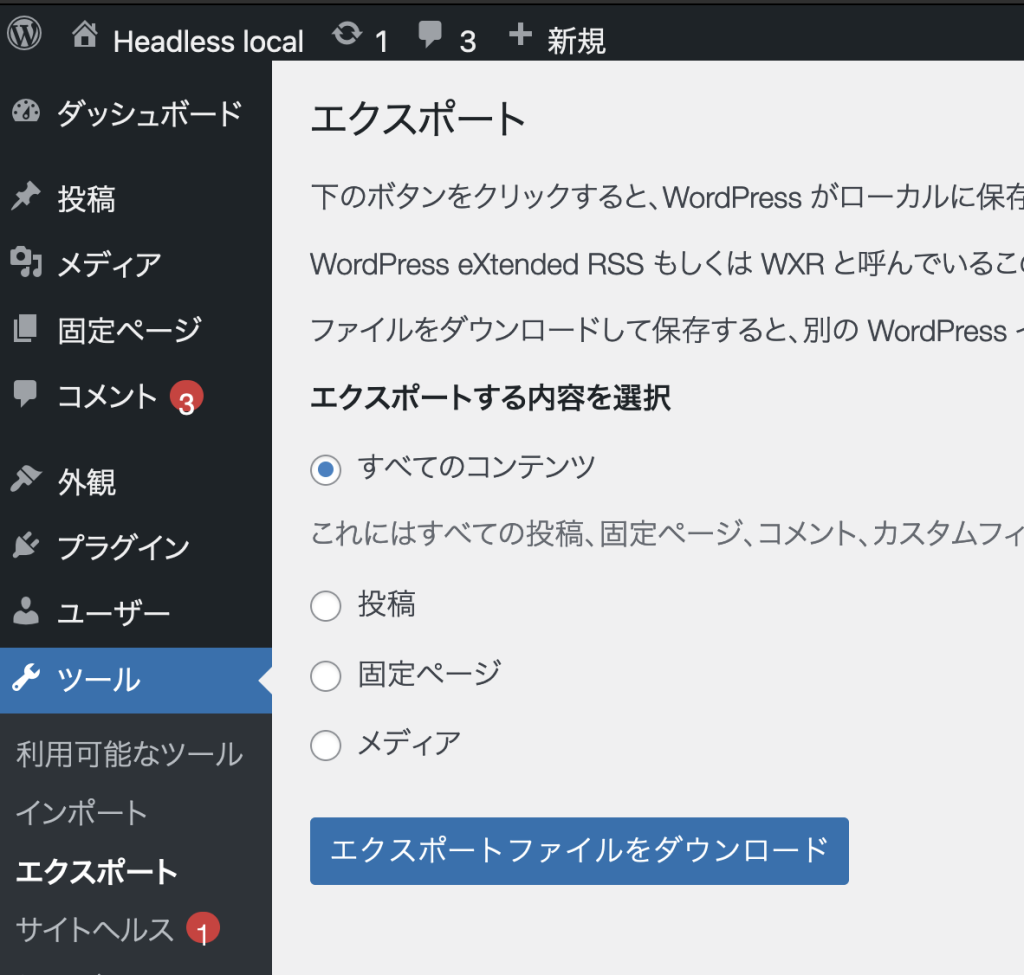The image size is (1024, 975).
Task: Click the comment count 3 in admin bar
Action: tap(468, 42)
